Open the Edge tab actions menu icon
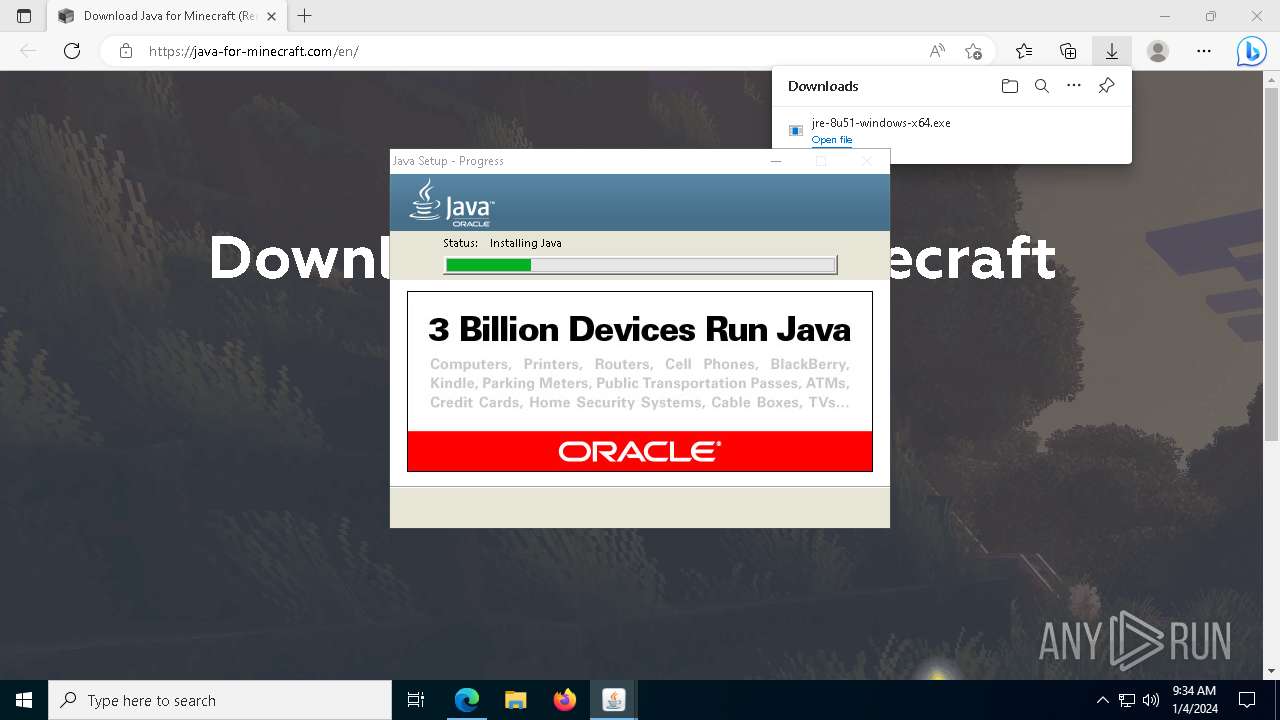 24,16
